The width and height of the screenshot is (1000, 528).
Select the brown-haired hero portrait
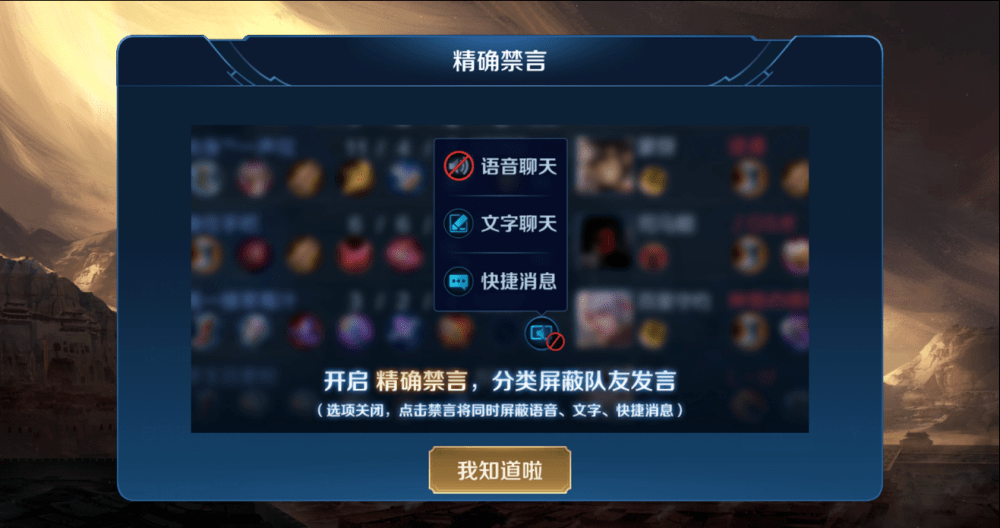tap(605, 166)
